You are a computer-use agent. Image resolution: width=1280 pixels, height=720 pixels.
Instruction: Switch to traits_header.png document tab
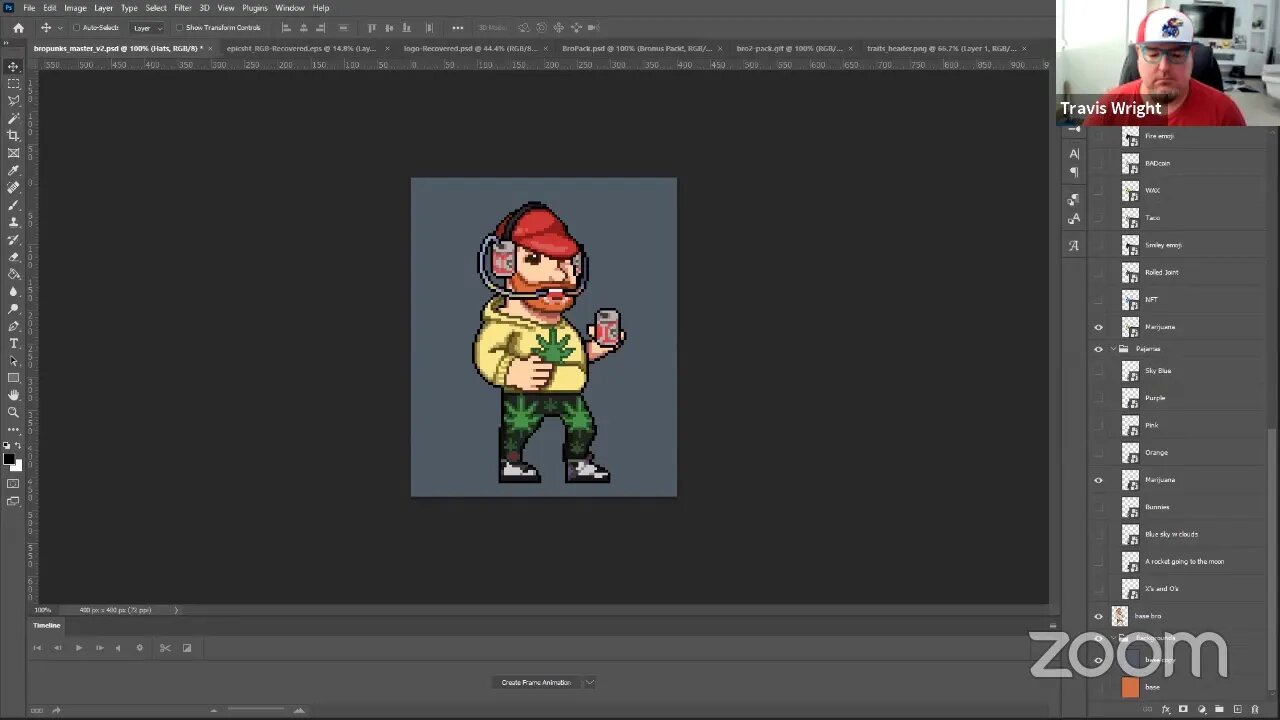(941, 48)
